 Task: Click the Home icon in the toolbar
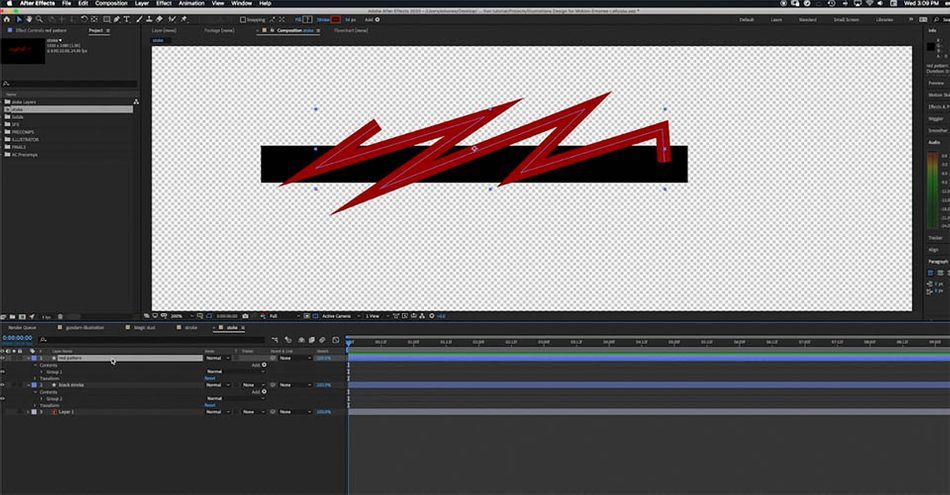[x=7, y=19]
